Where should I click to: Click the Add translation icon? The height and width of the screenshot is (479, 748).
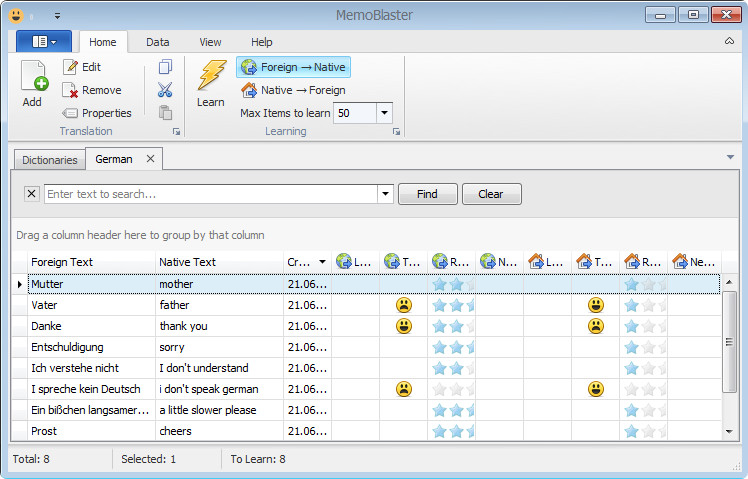click(x=33, y=76)
